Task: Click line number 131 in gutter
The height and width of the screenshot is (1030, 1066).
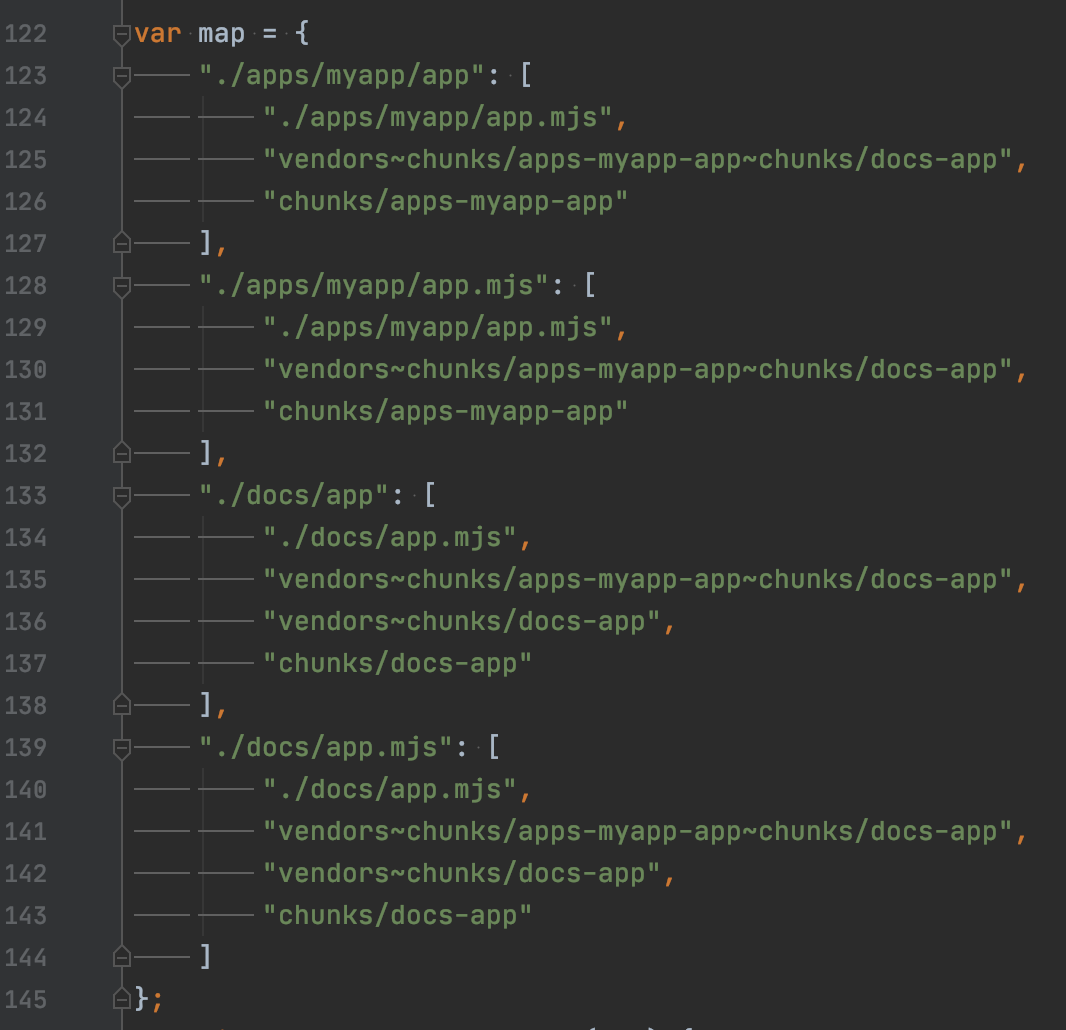Action: [26, 412]
